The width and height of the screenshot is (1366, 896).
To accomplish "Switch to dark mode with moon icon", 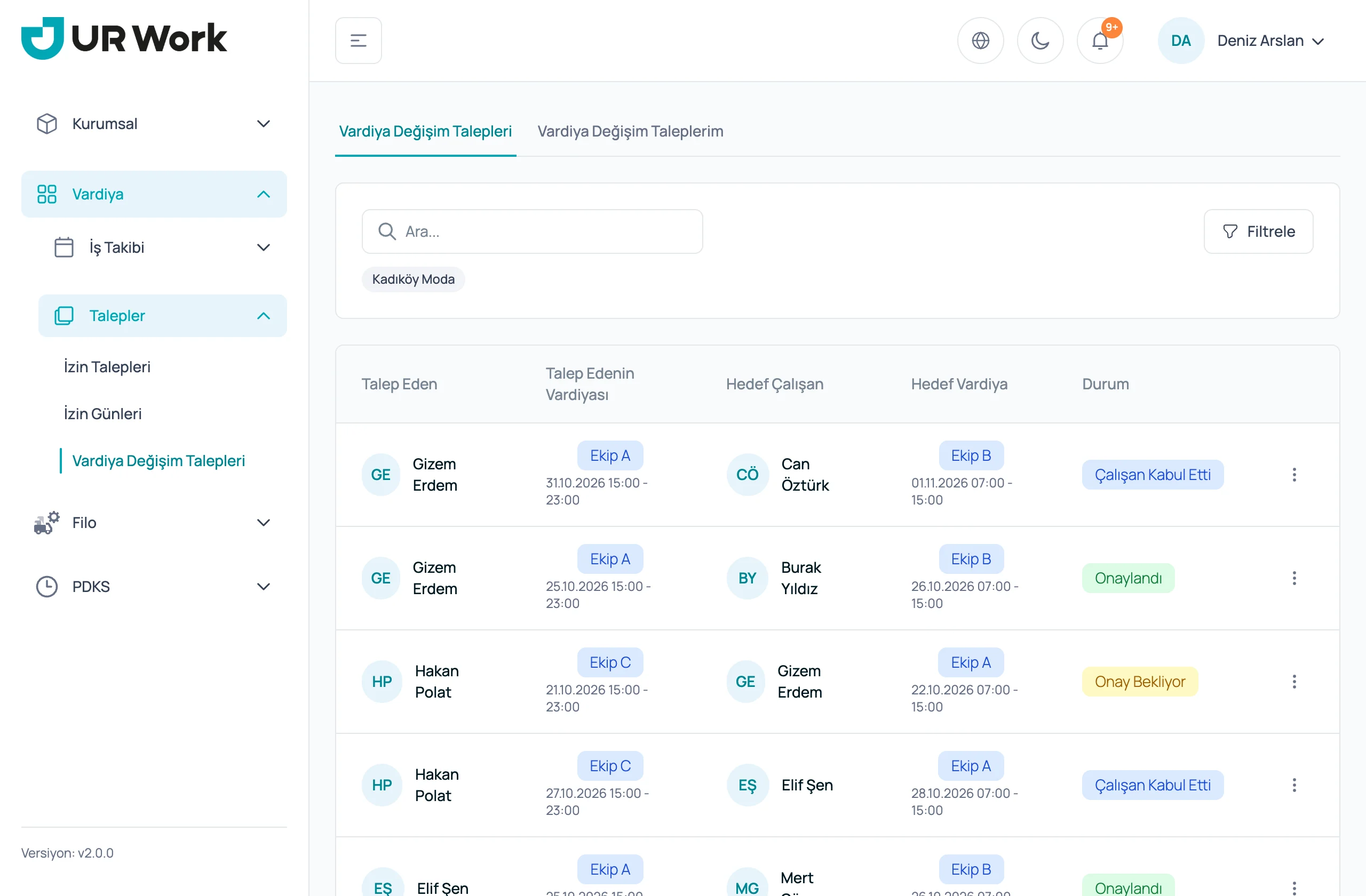I will [x=1040, y=40].
